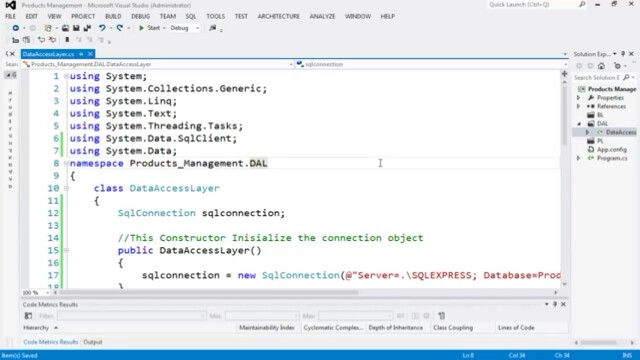Click the Open File toolbar icon

(65, 28)
